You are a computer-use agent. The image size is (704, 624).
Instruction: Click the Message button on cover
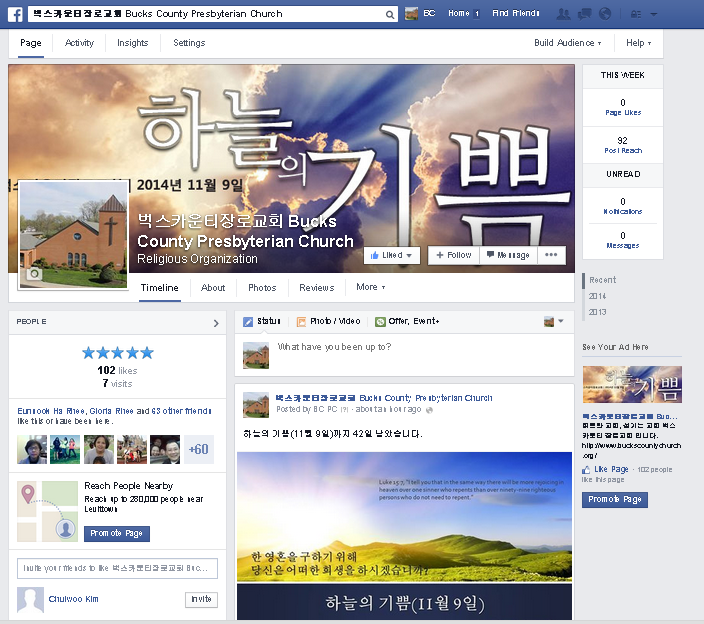click(x=509, y=255)
